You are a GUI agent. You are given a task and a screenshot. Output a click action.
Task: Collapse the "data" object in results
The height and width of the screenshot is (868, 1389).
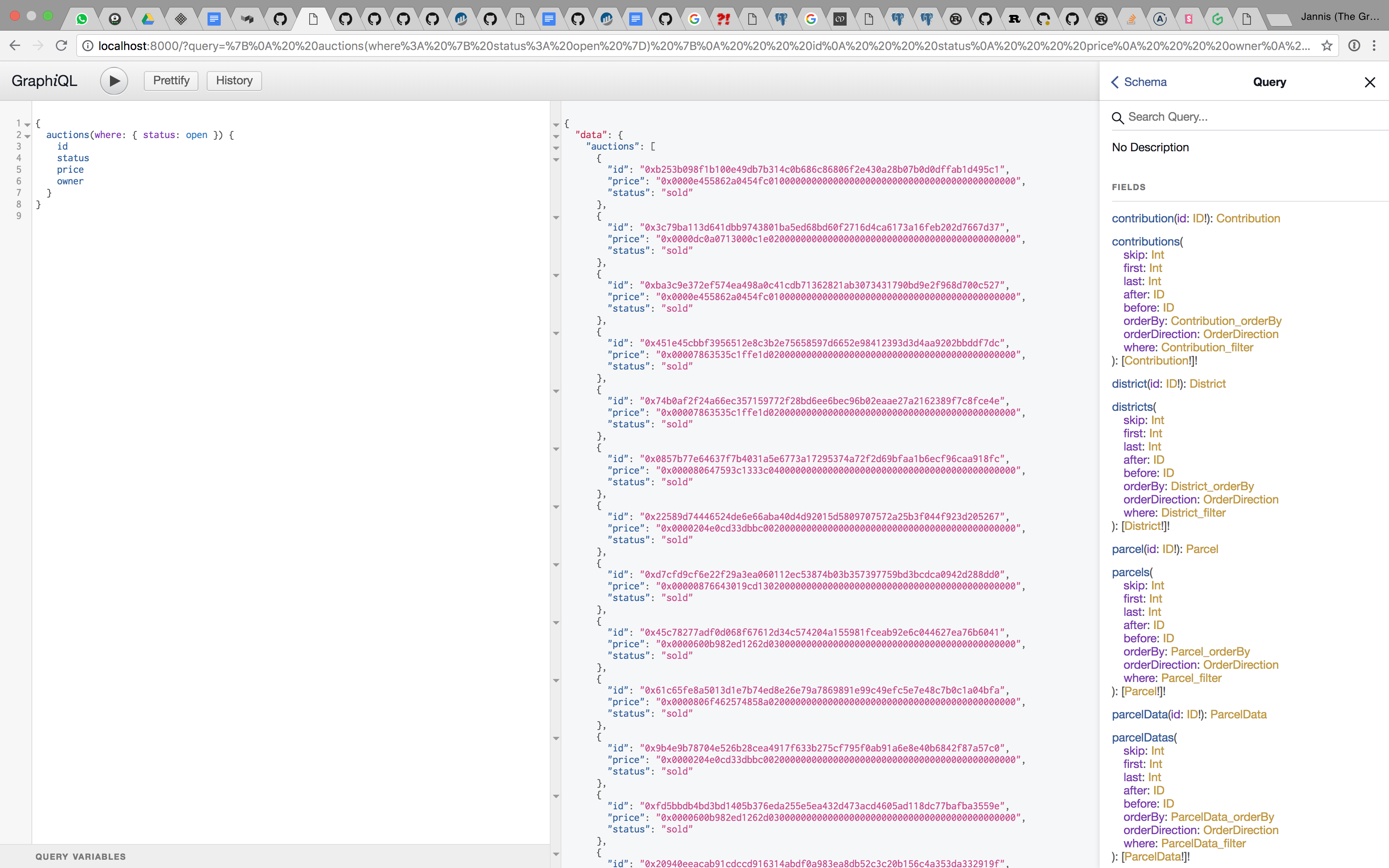click(x=556, y=136)
